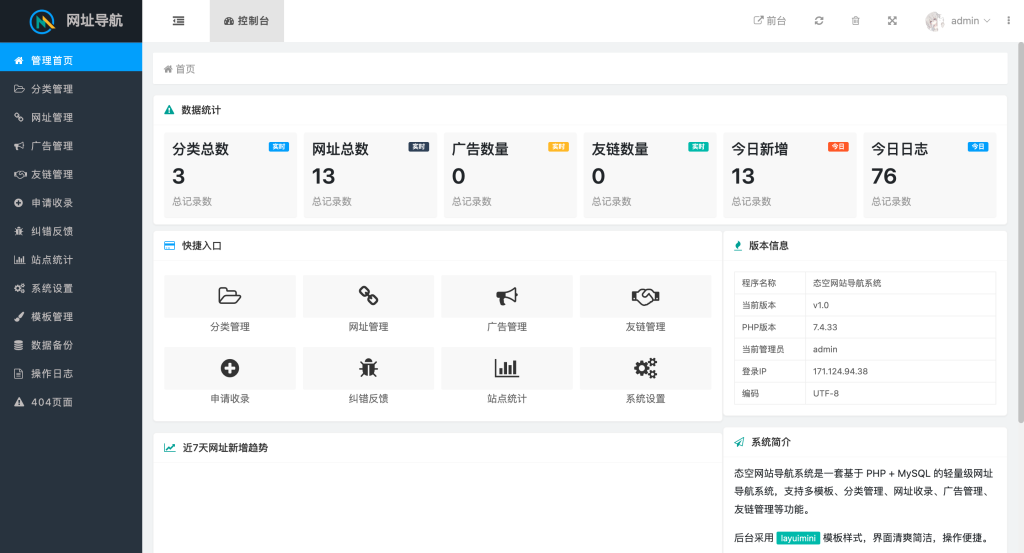Click the gears icon shortcut for 系统设置
The width and height of the screenshot is (1024, 553).
(645, 368)
